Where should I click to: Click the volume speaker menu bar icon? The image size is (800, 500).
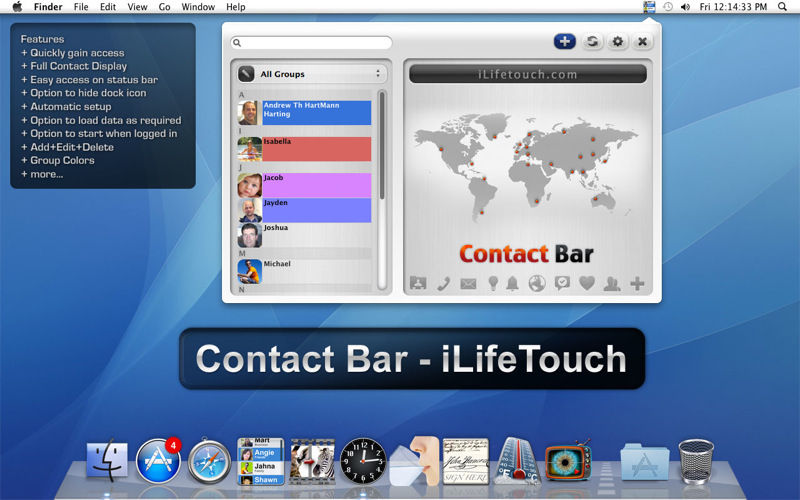685,7
